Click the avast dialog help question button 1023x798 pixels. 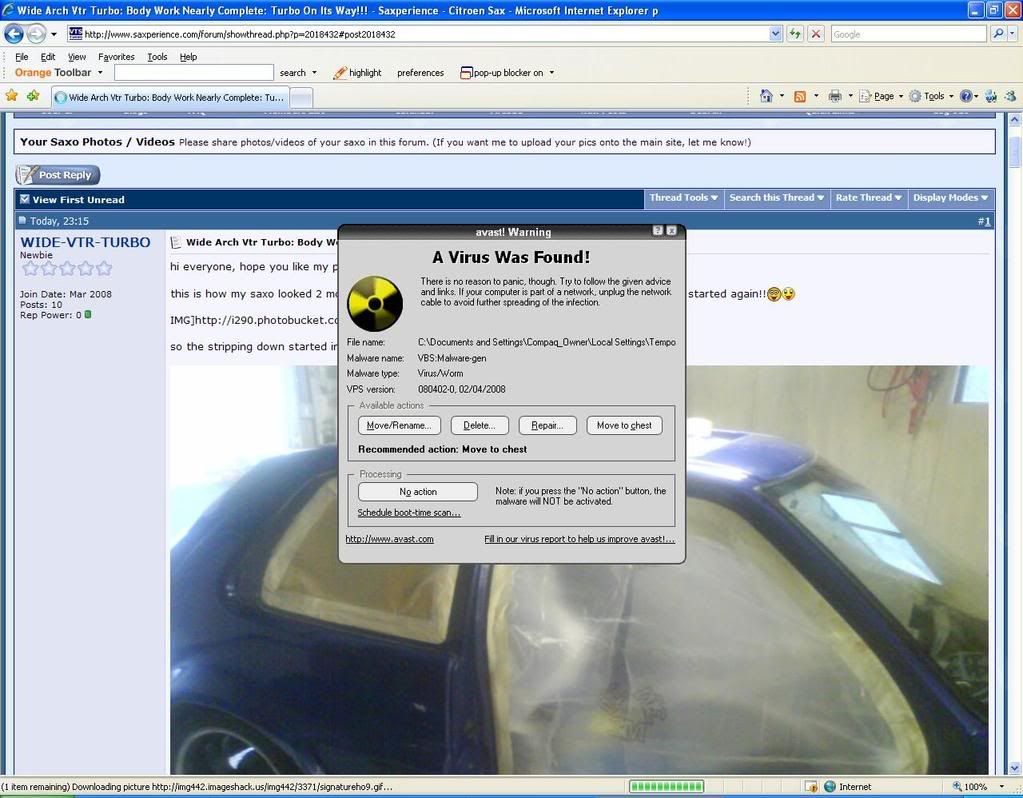(658, 230)
